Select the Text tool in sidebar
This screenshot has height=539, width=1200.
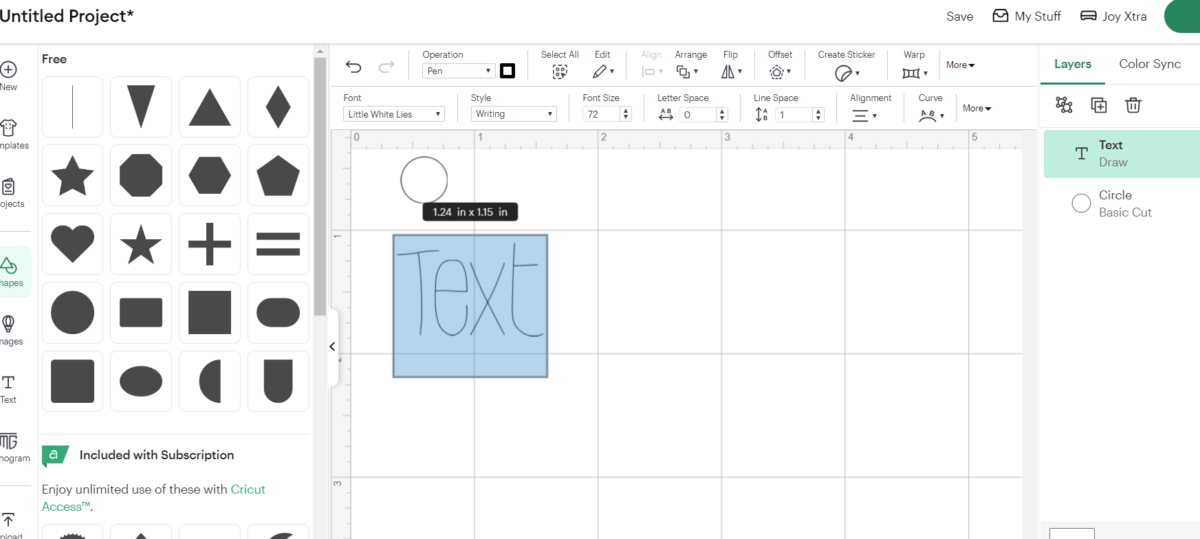8,388
